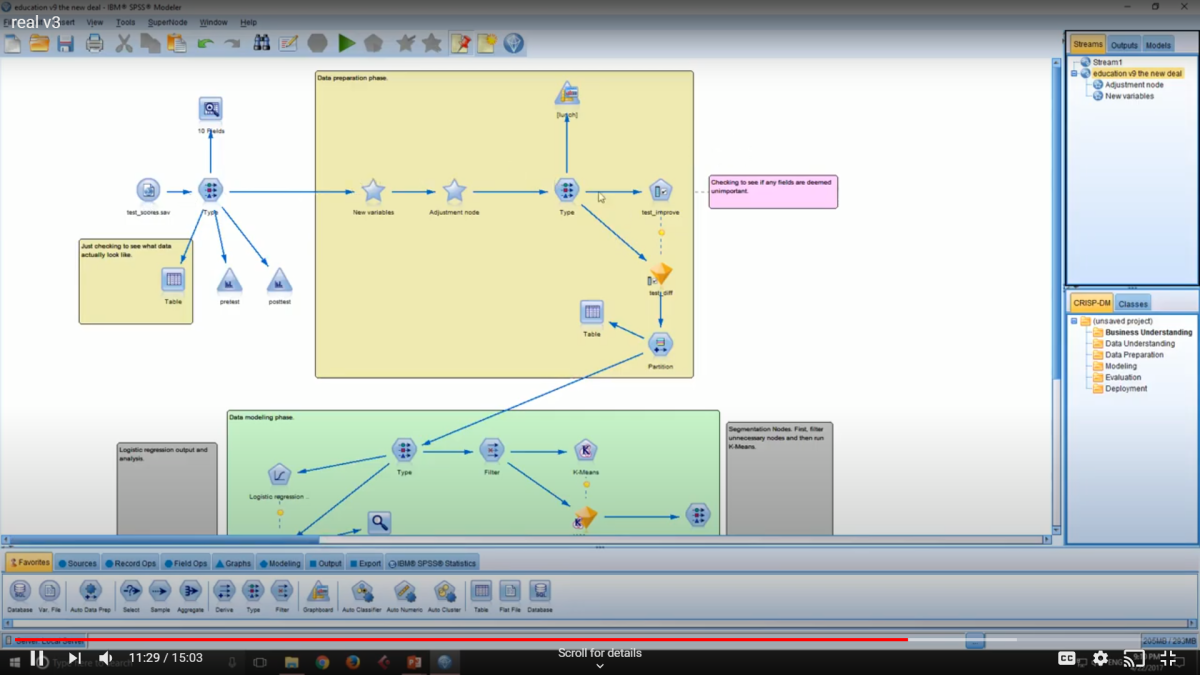The height and width of the screenshot is (675, 1200).
Task: Open Find with the binoculars icon
Action: point(261,43)
